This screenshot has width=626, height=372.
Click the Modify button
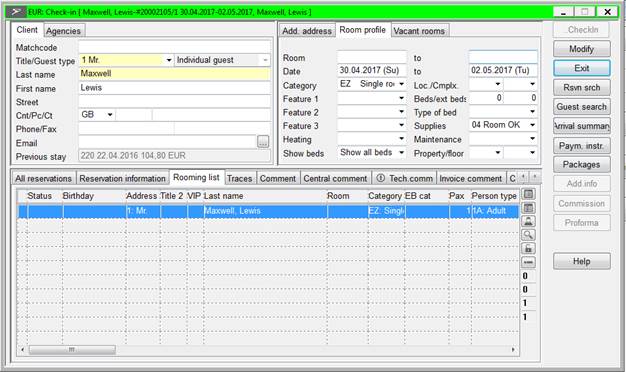click(x=582, y=49)
